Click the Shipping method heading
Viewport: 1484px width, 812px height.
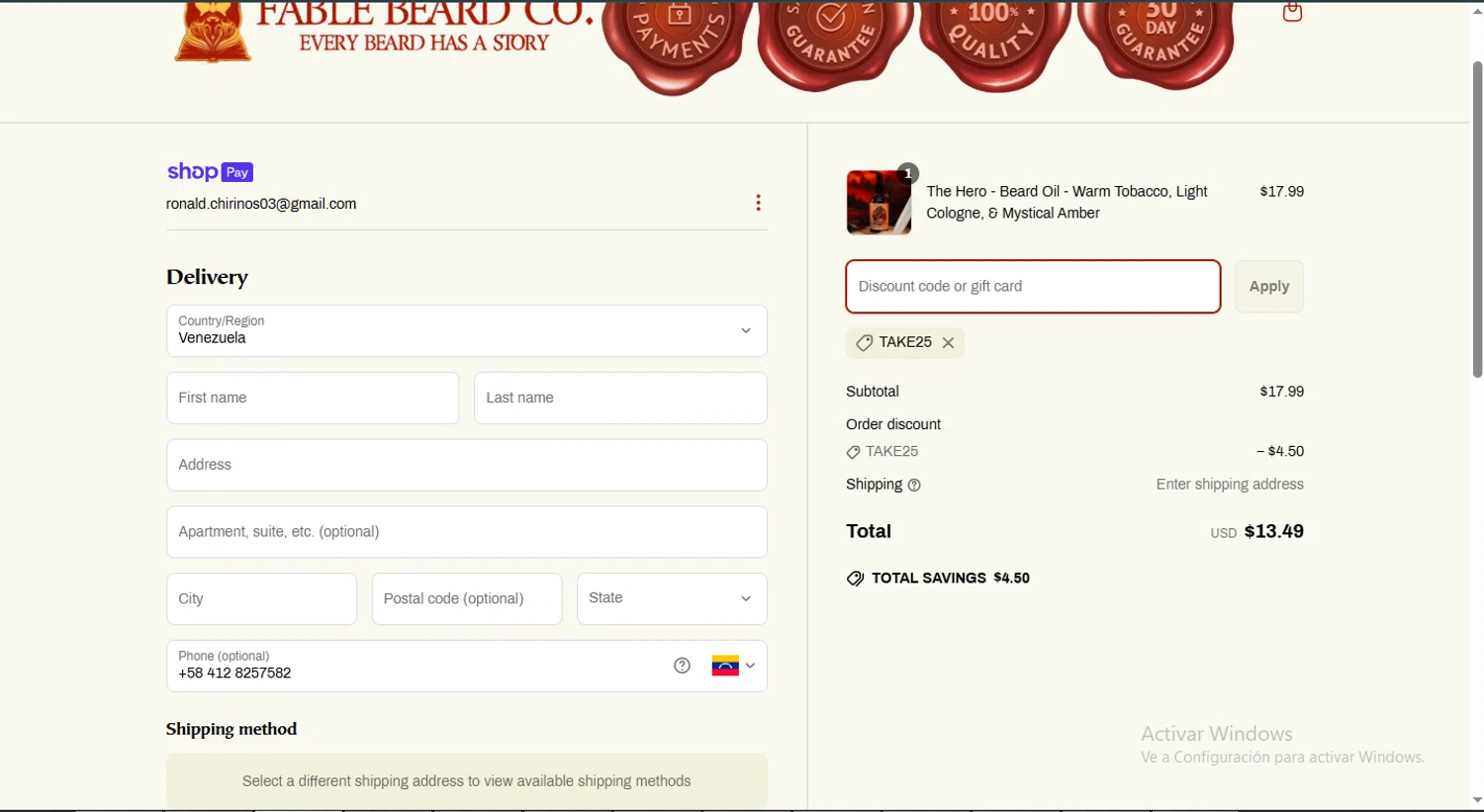click(x=232, y=729)
